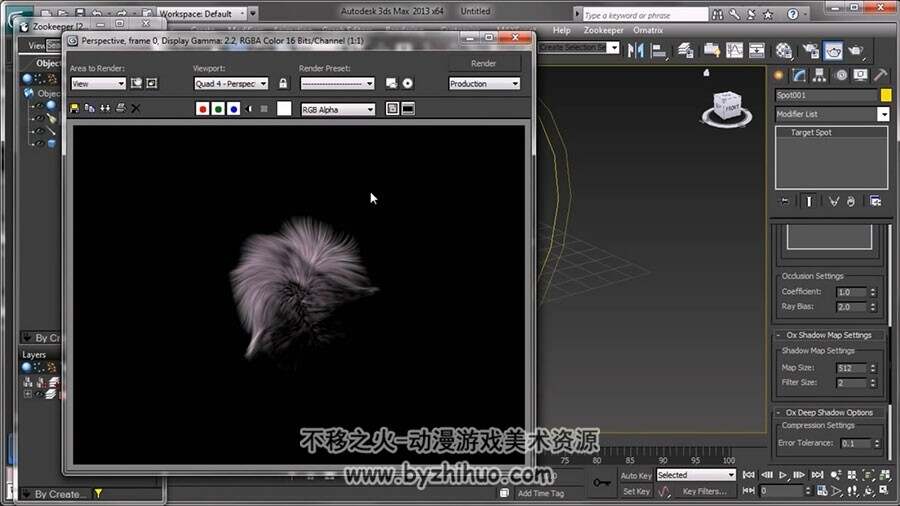
Task: Open the Zookeeper menu
Action: point(603,30)
